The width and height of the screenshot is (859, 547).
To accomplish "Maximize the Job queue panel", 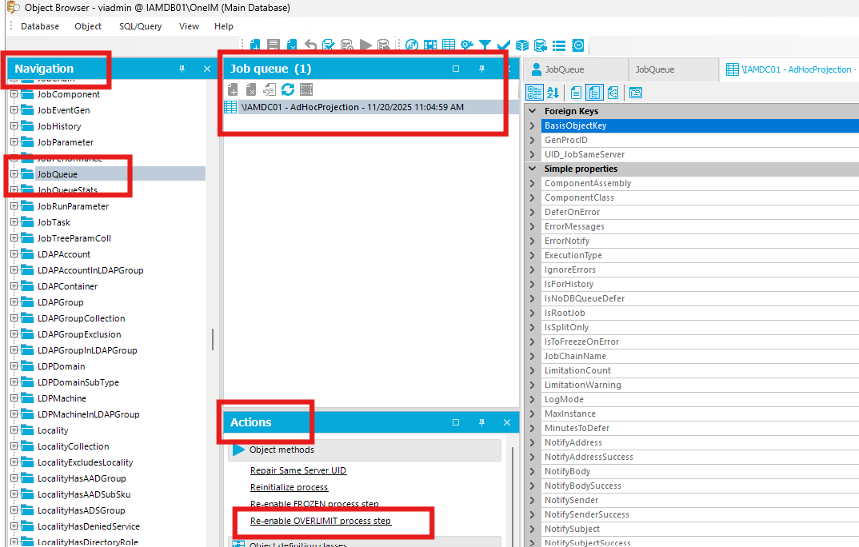I will click(x=456, y=69).
